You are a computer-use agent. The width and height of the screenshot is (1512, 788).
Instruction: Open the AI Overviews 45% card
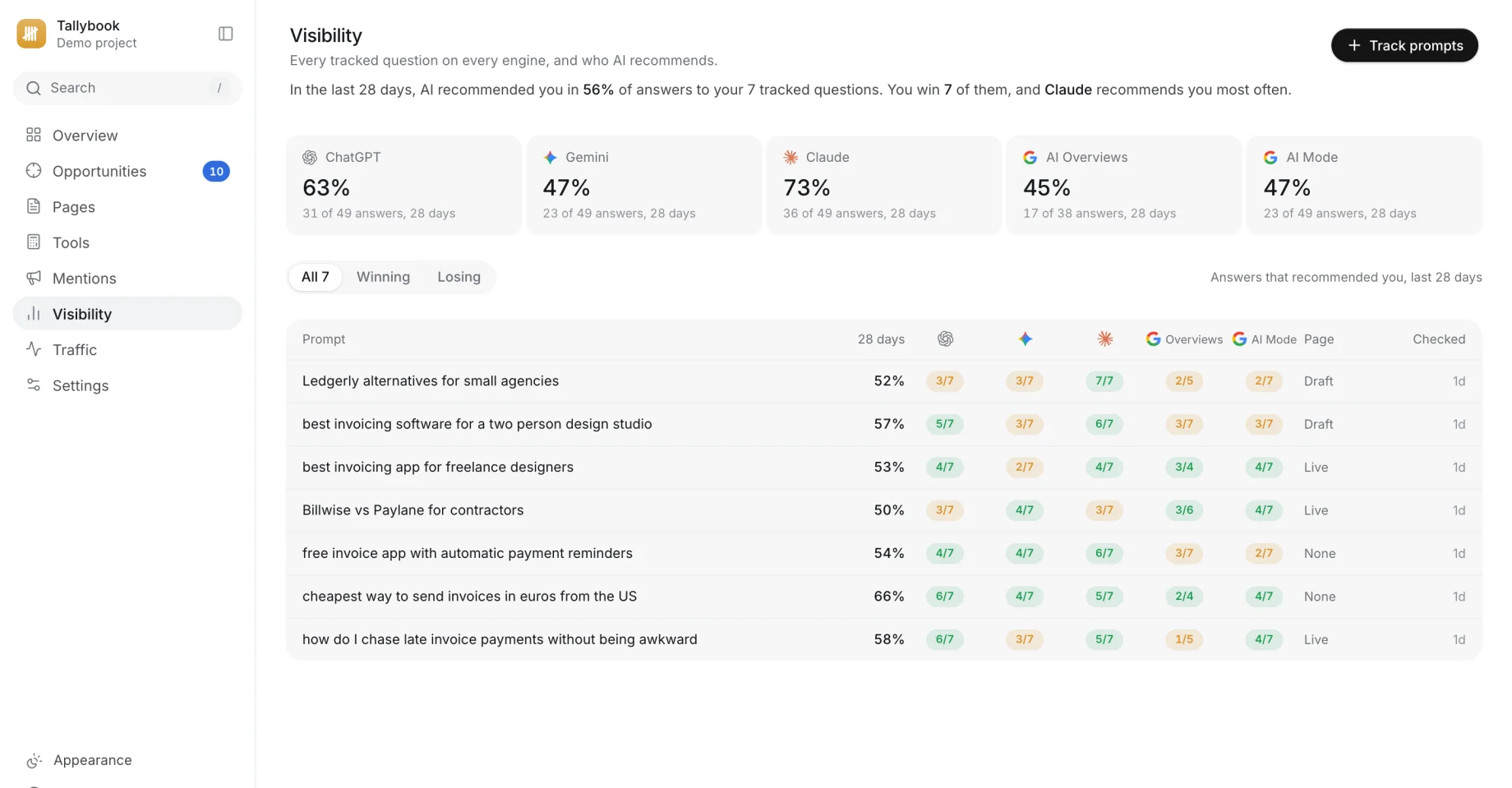click(1124, 186)
